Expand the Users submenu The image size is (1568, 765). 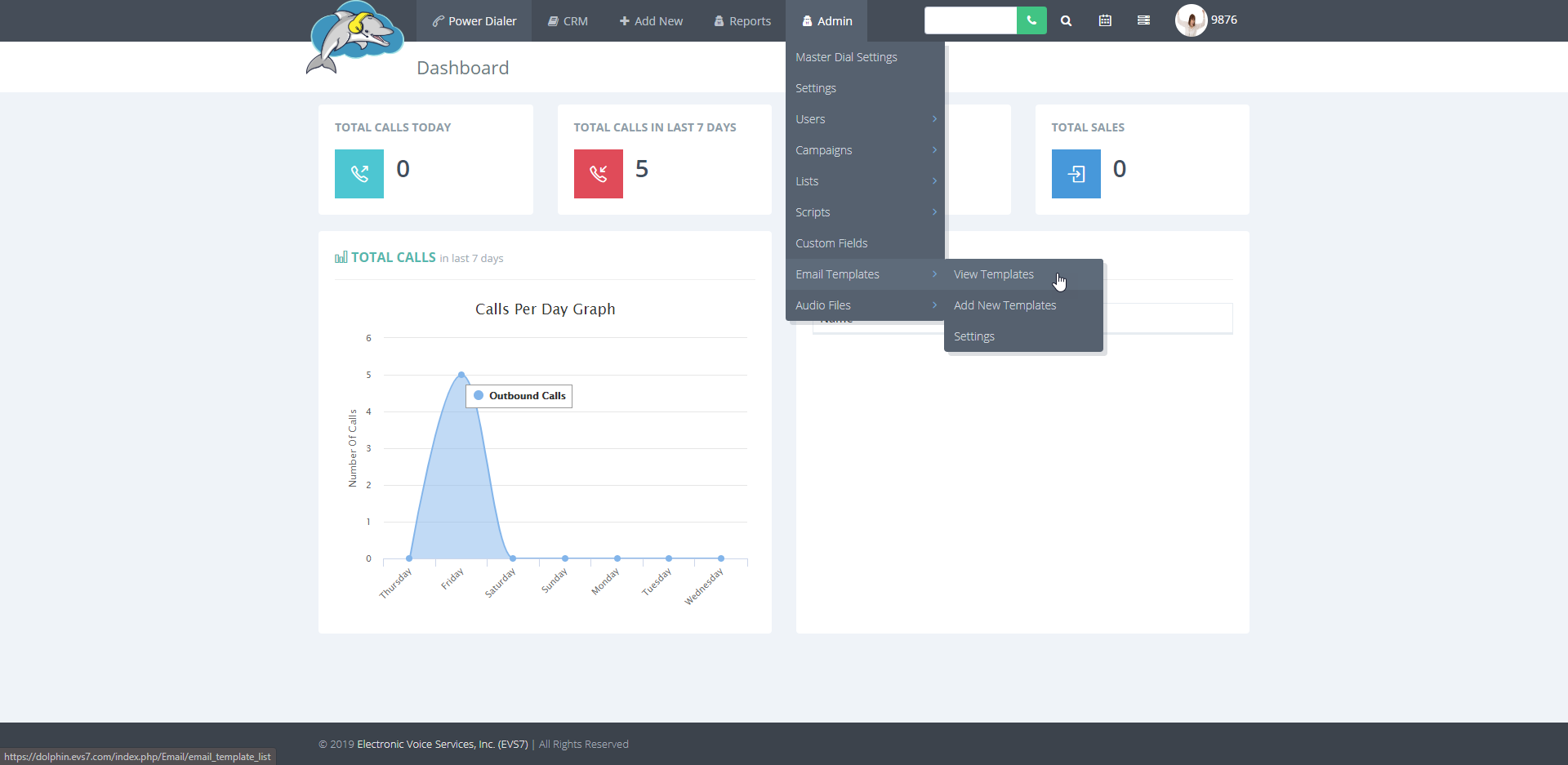tap(865, 119)
